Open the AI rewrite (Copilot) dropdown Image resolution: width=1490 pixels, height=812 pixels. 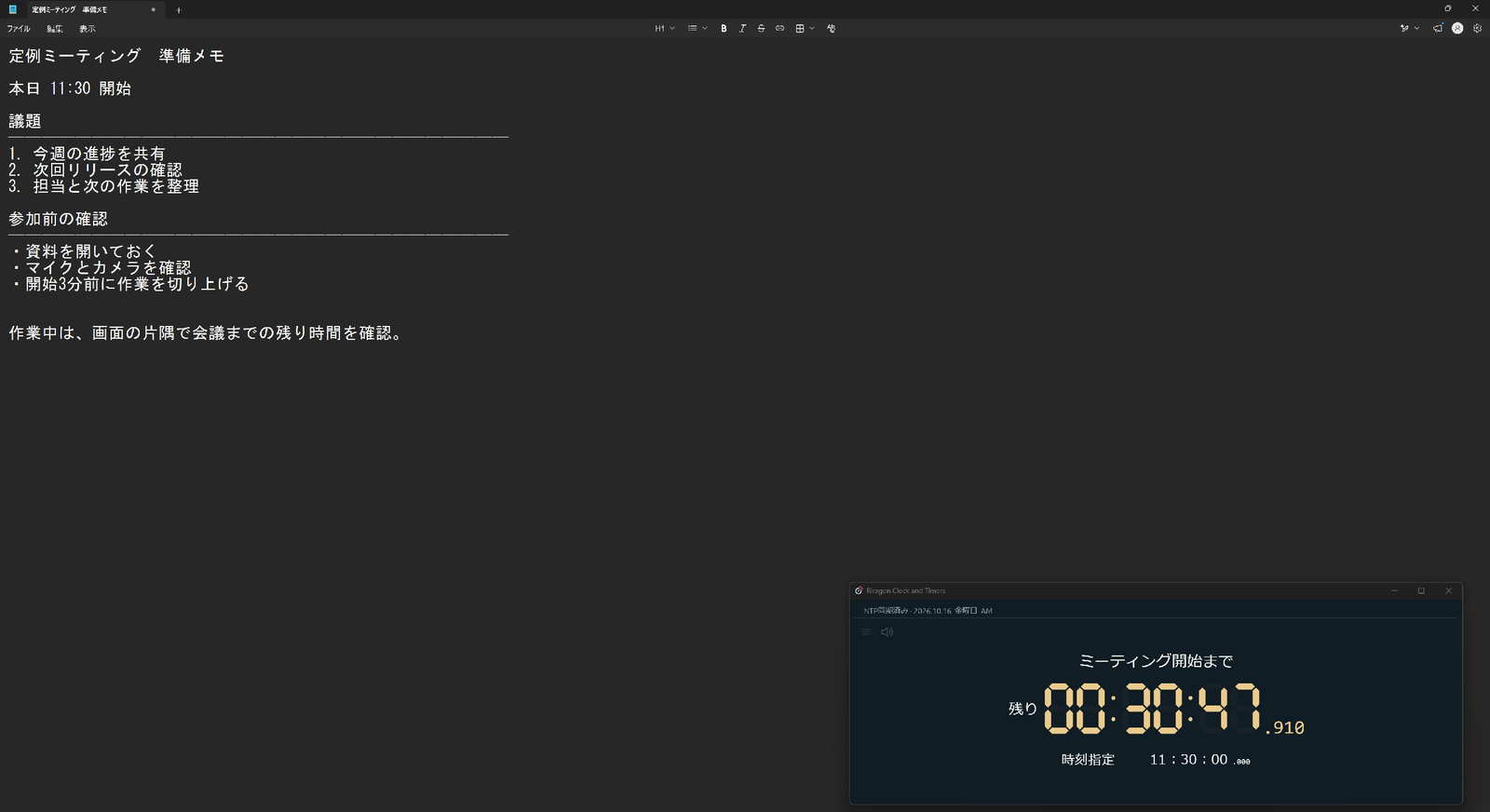point(1409,29)
